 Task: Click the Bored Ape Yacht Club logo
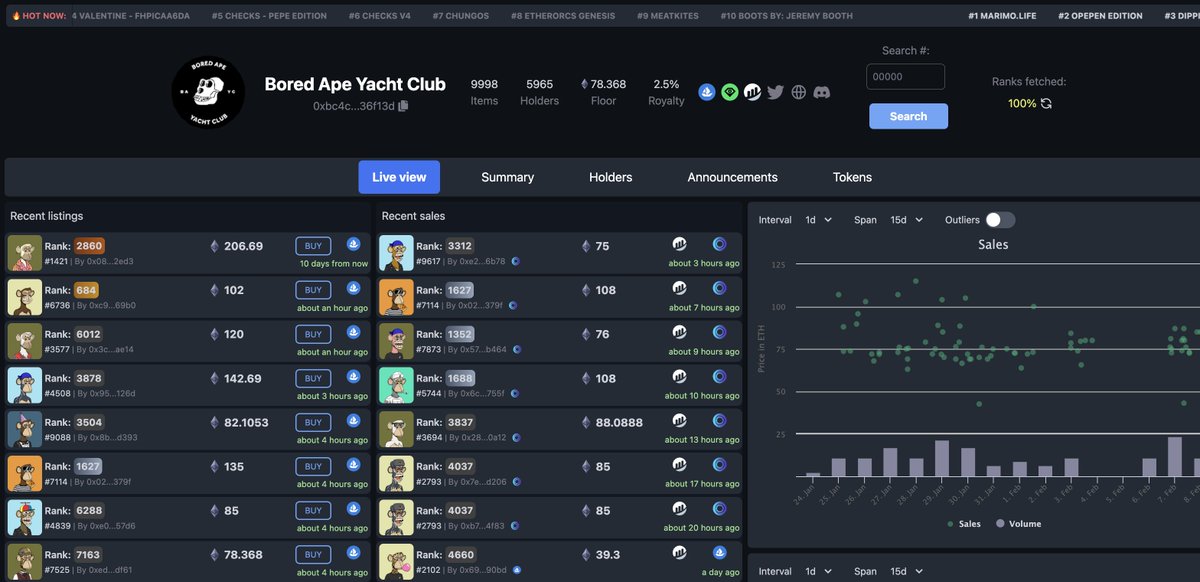click(x=208, y=92)
